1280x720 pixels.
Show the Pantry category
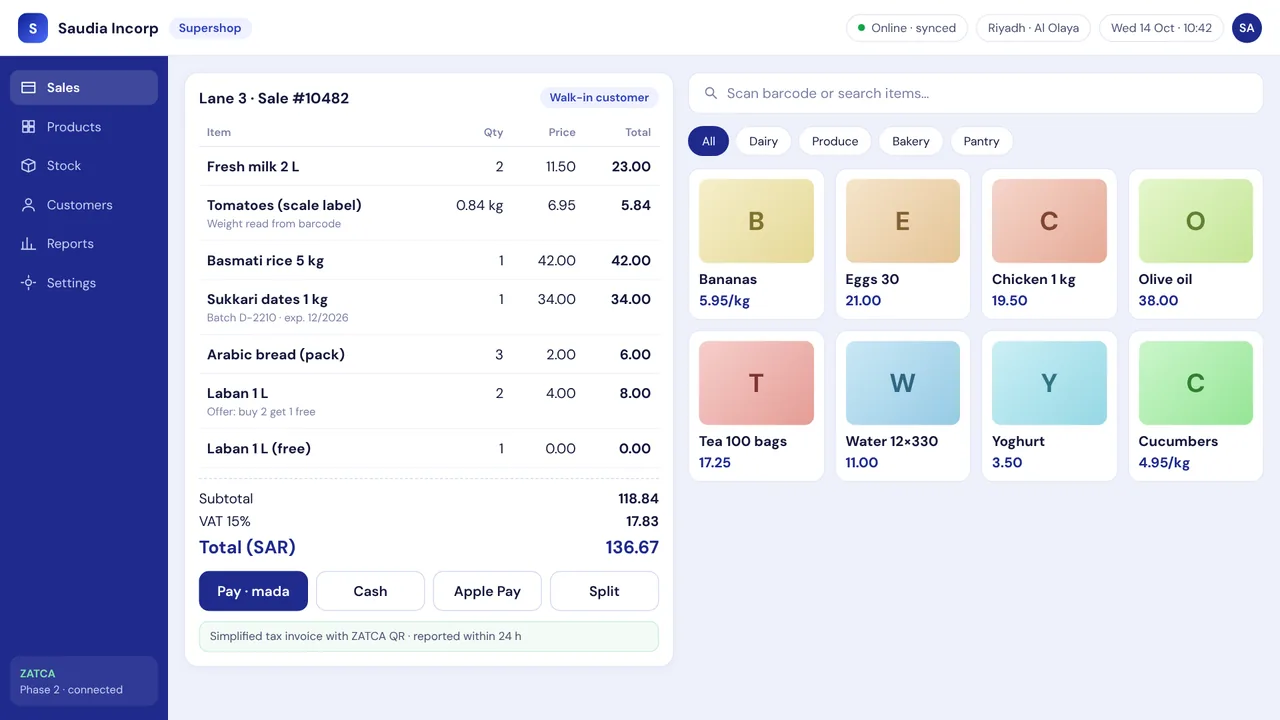click(981, 141)
